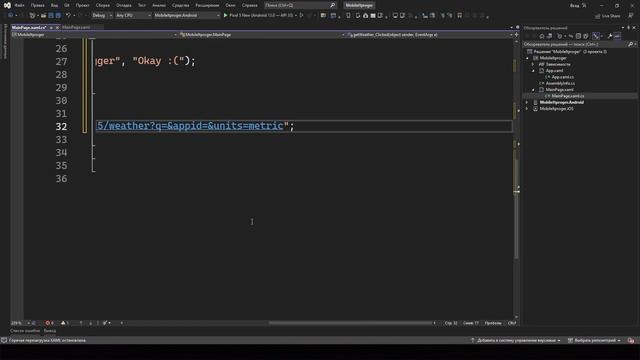This screenshot has width=640, height=360.
Task: Expand the Mobileitproger.Android project
Action: click(x=527, y=102)
